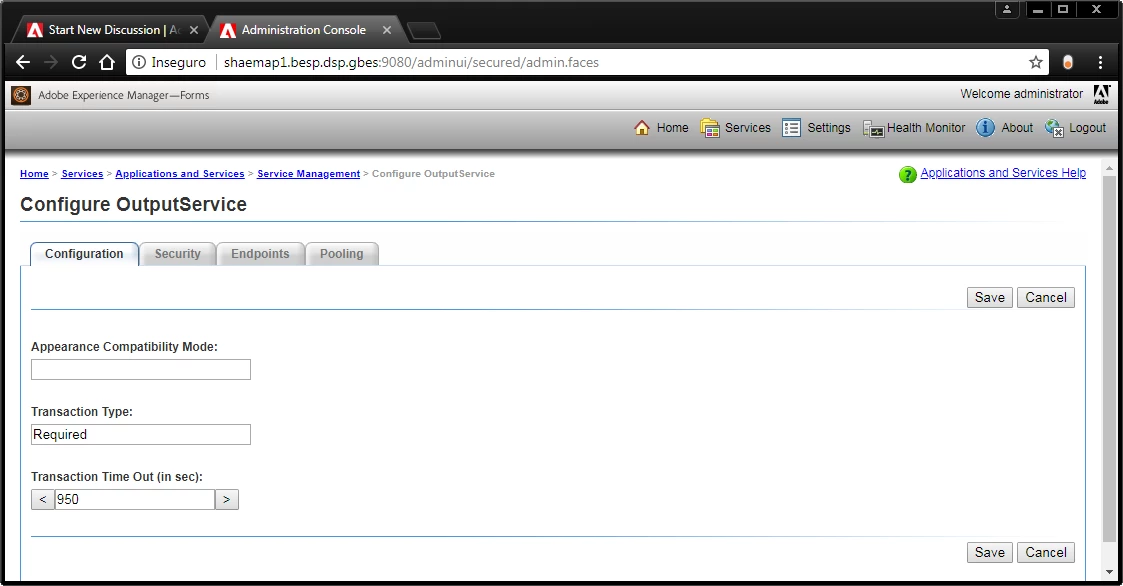The width and height of the screenshot is (1123, 586).
Task: Click the browser address bar URL
Action: click(x=411, y=62)
